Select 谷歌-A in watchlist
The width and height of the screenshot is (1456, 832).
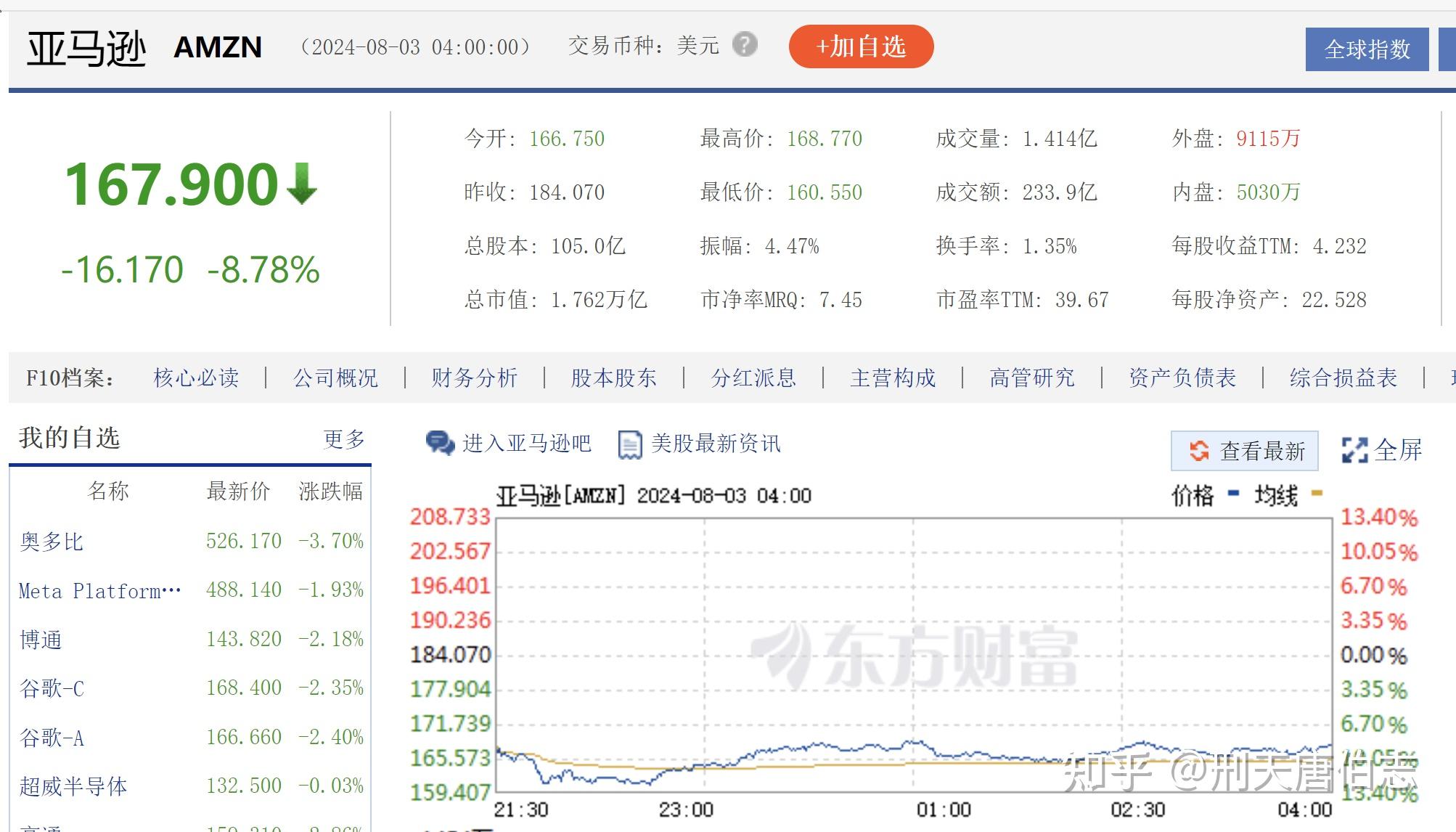pos(52,738)
